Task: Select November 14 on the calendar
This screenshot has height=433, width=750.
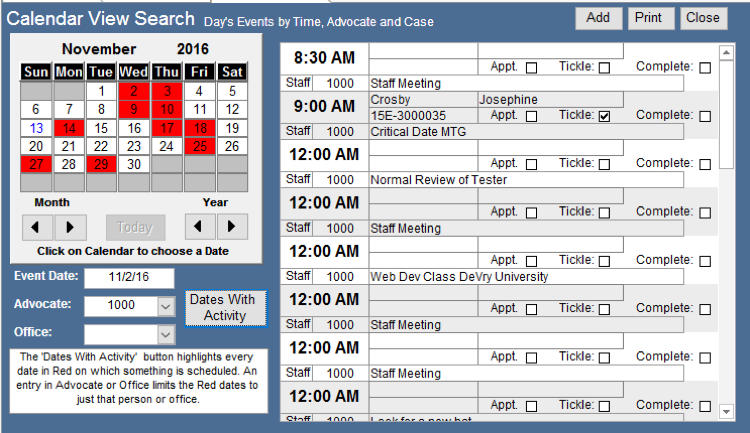Action: click(x=67, y=128)
